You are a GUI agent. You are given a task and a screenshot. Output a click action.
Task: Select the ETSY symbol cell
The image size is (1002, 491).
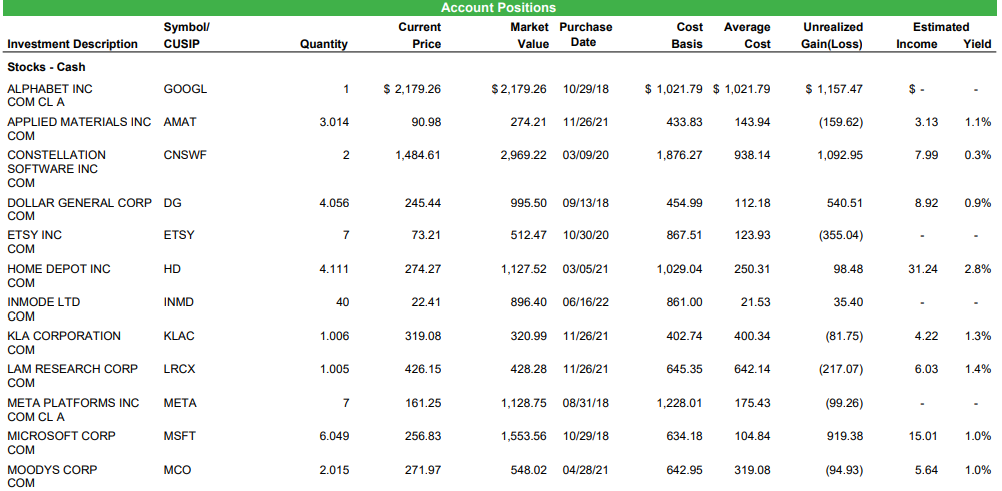(x=179, y=235)
